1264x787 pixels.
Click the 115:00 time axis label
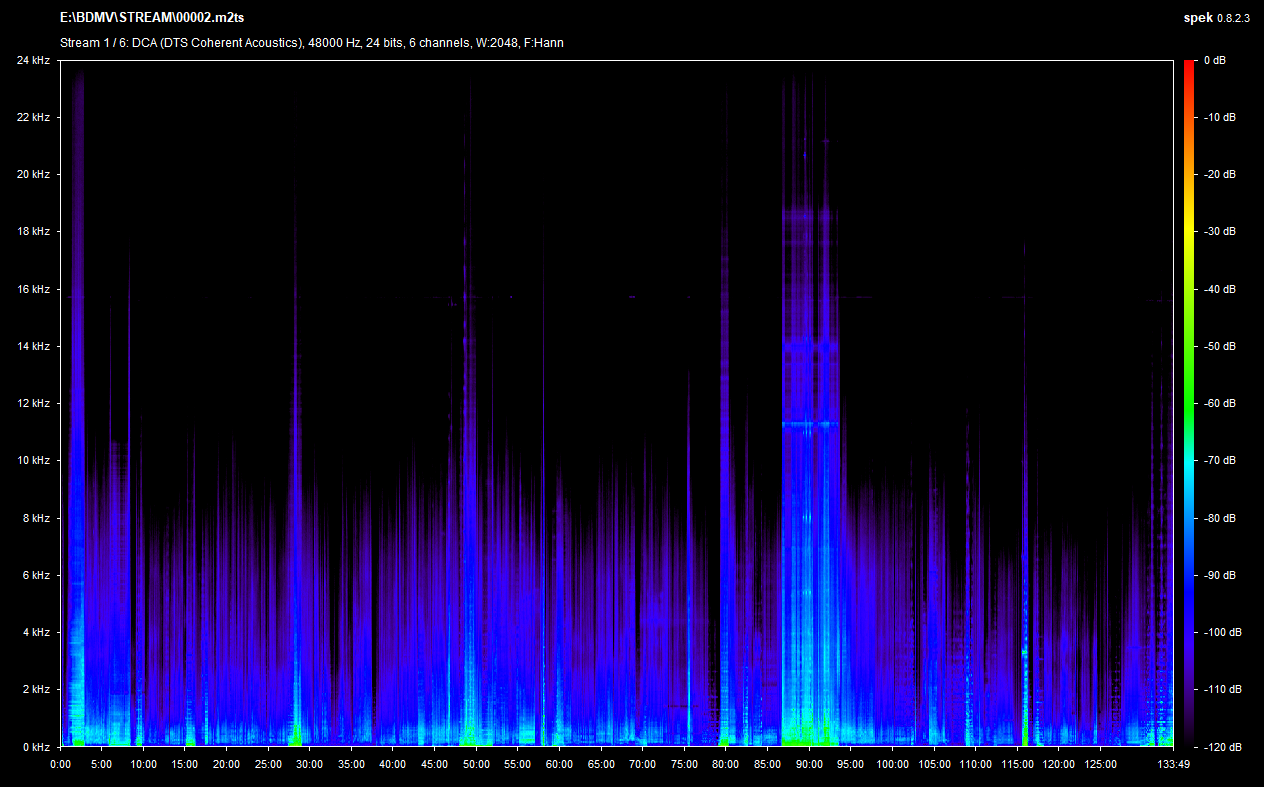click(x=1017, y=765)
